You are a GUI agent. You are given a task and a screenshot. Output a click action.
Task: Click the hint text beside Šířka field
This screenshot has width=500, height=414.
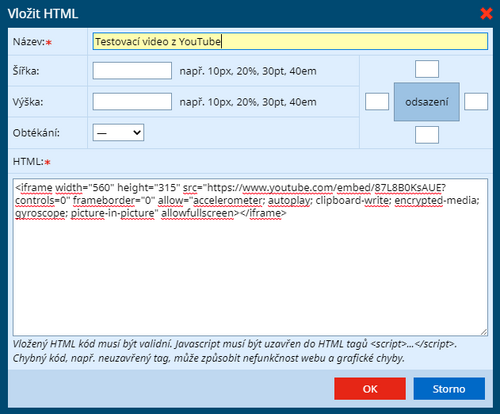click(248, 71)
